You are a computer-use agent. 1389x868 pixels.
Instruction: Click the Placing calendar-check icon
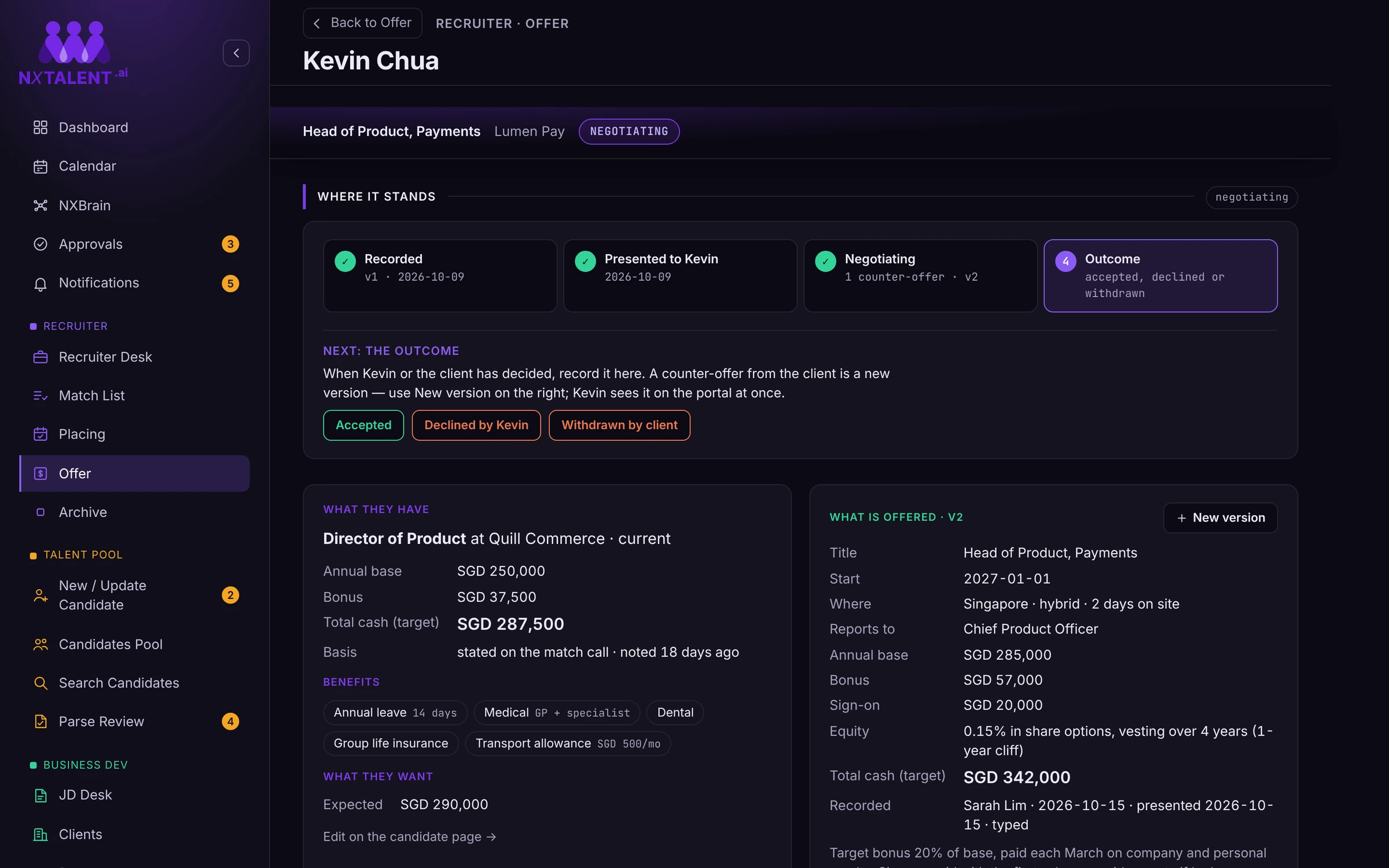[x=41, y=434]
